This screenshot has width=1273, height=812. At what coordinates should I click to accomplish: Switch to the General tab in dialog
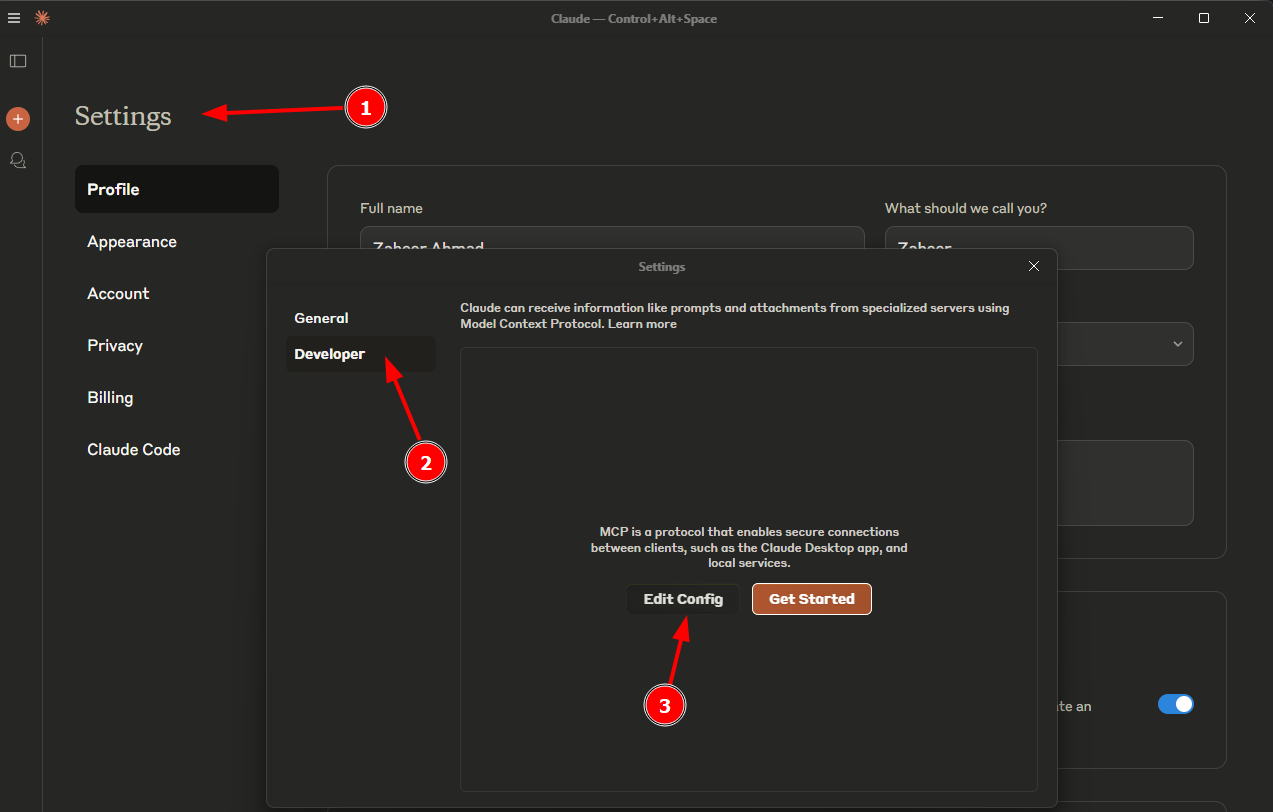coord(321,318)
